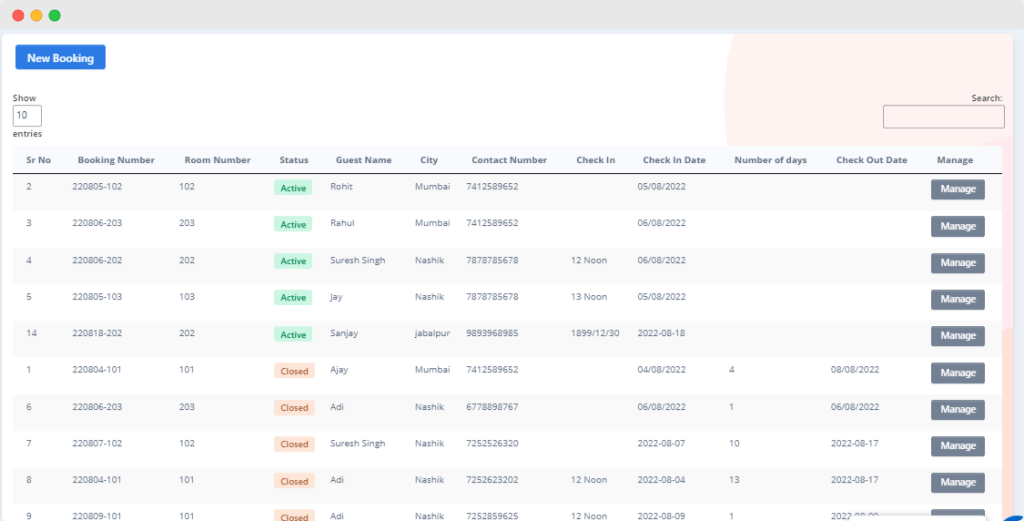1024x521 pixels.
Task: Click number of days value 13
Action: pos(735,481)
